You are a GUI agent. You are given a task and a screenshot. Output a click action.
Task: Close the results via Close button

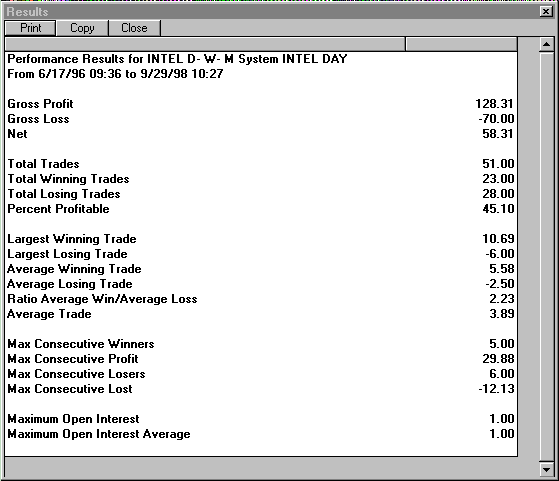click(x=134, y=28)
